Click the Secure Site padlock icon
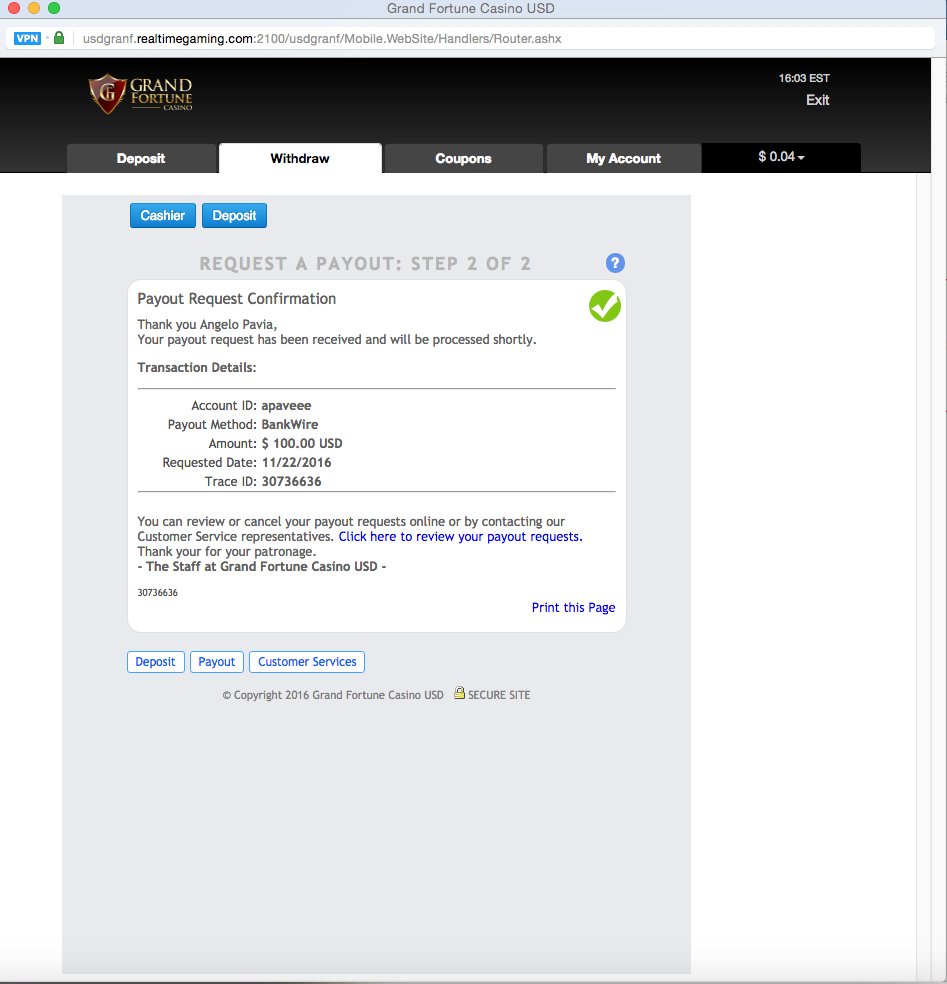 point(459,693)
